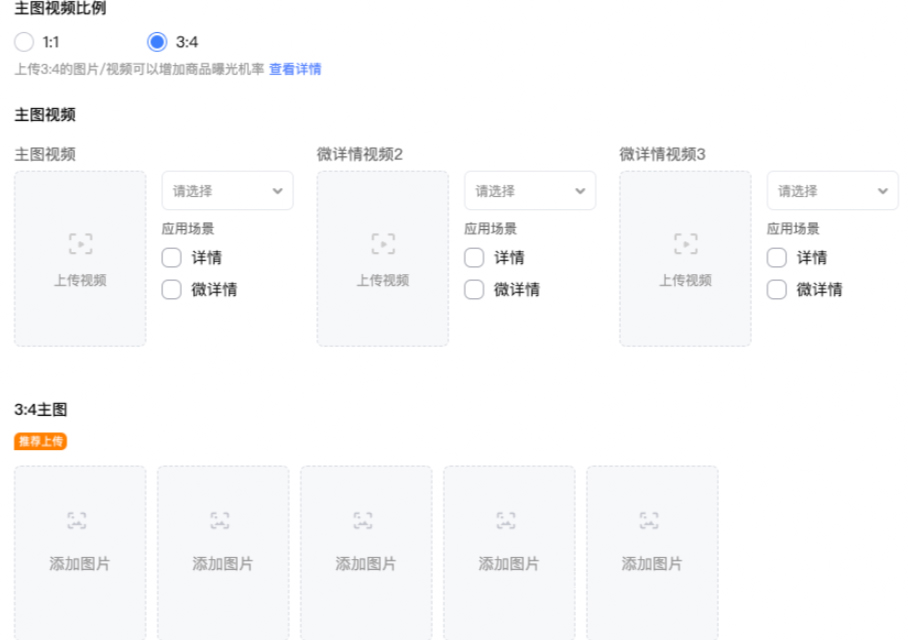
Task: Select the 3:4 aspect ratio option
Action: pos(159,42)
